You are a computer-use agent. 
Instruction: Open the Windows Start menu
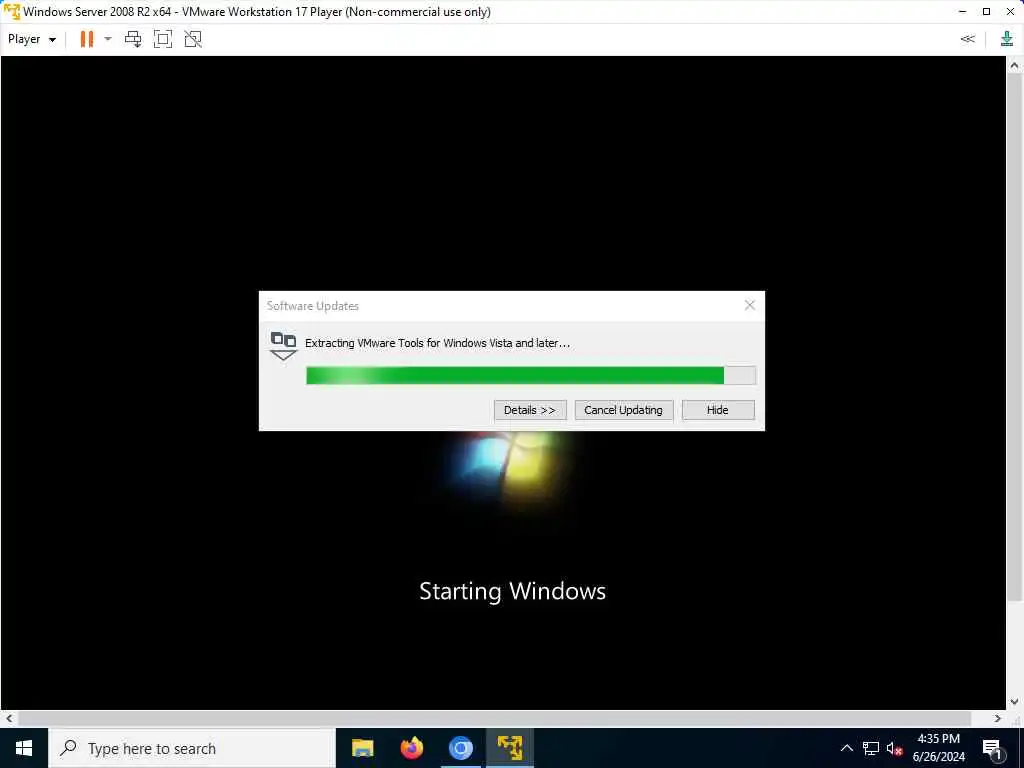24,748
